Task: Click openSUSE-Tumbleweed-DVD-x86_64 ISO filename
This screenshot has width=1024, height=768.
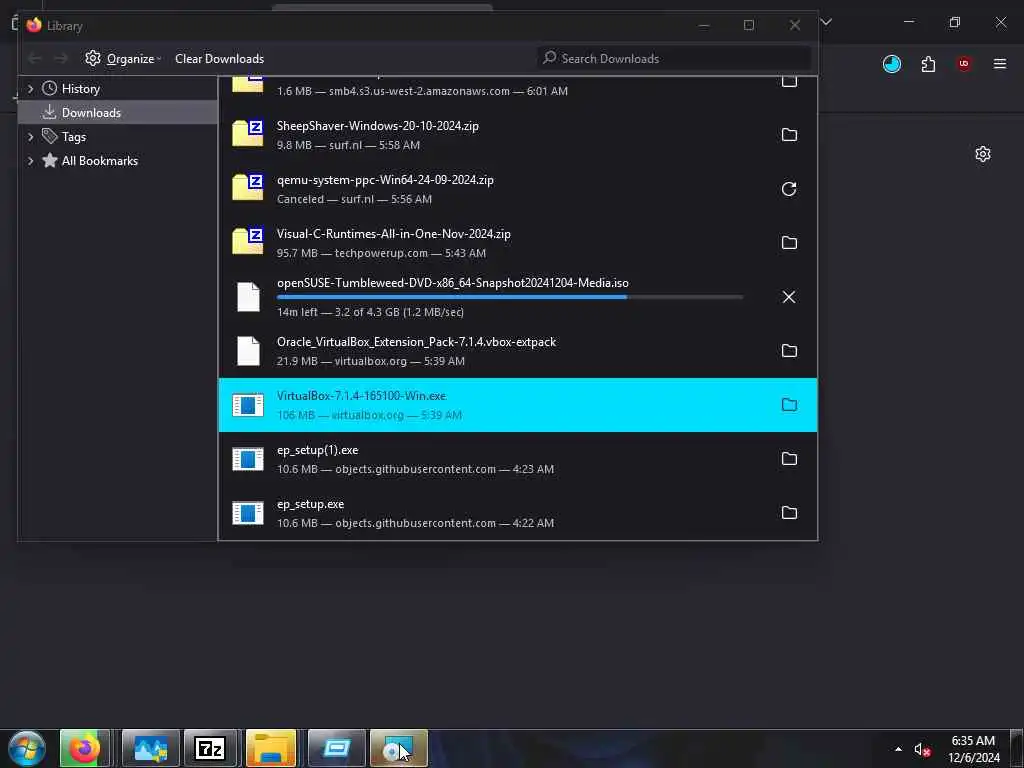Action: [453, 283]
